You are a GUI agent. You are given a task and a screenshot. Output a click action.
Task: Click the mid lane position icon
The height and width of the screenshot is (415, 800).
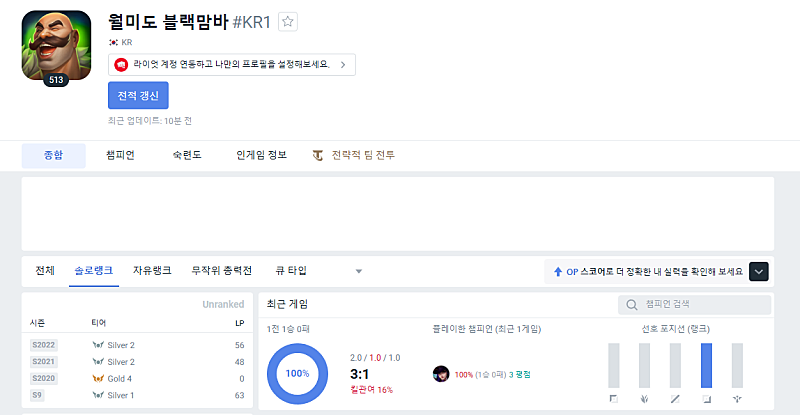(676, 399)
